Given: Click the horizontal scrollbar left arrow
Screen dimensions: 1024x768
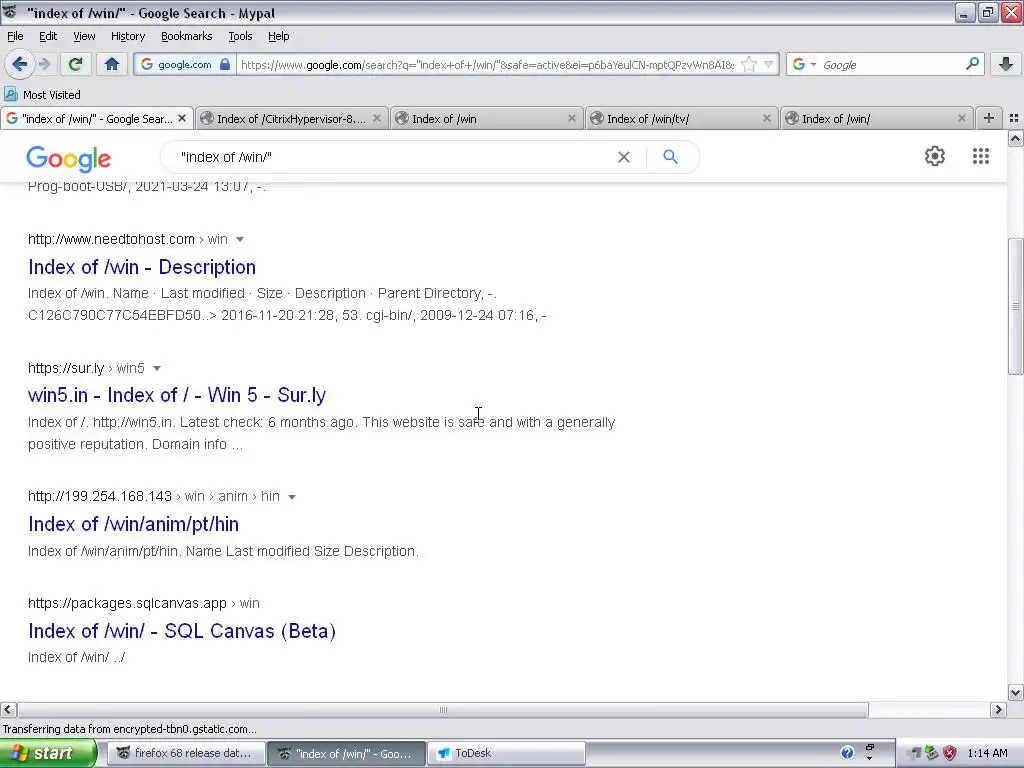Looking at the screenshot, I should point(8,710).
